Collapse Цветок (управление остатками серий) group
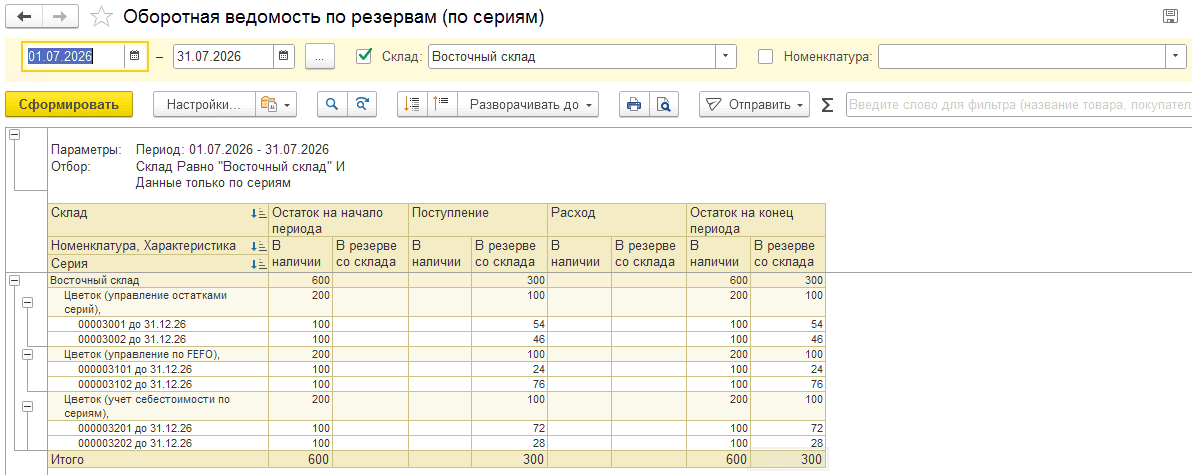Image resolution: width=1192 pixels, height=475 pixels. [x=27, y=302]
